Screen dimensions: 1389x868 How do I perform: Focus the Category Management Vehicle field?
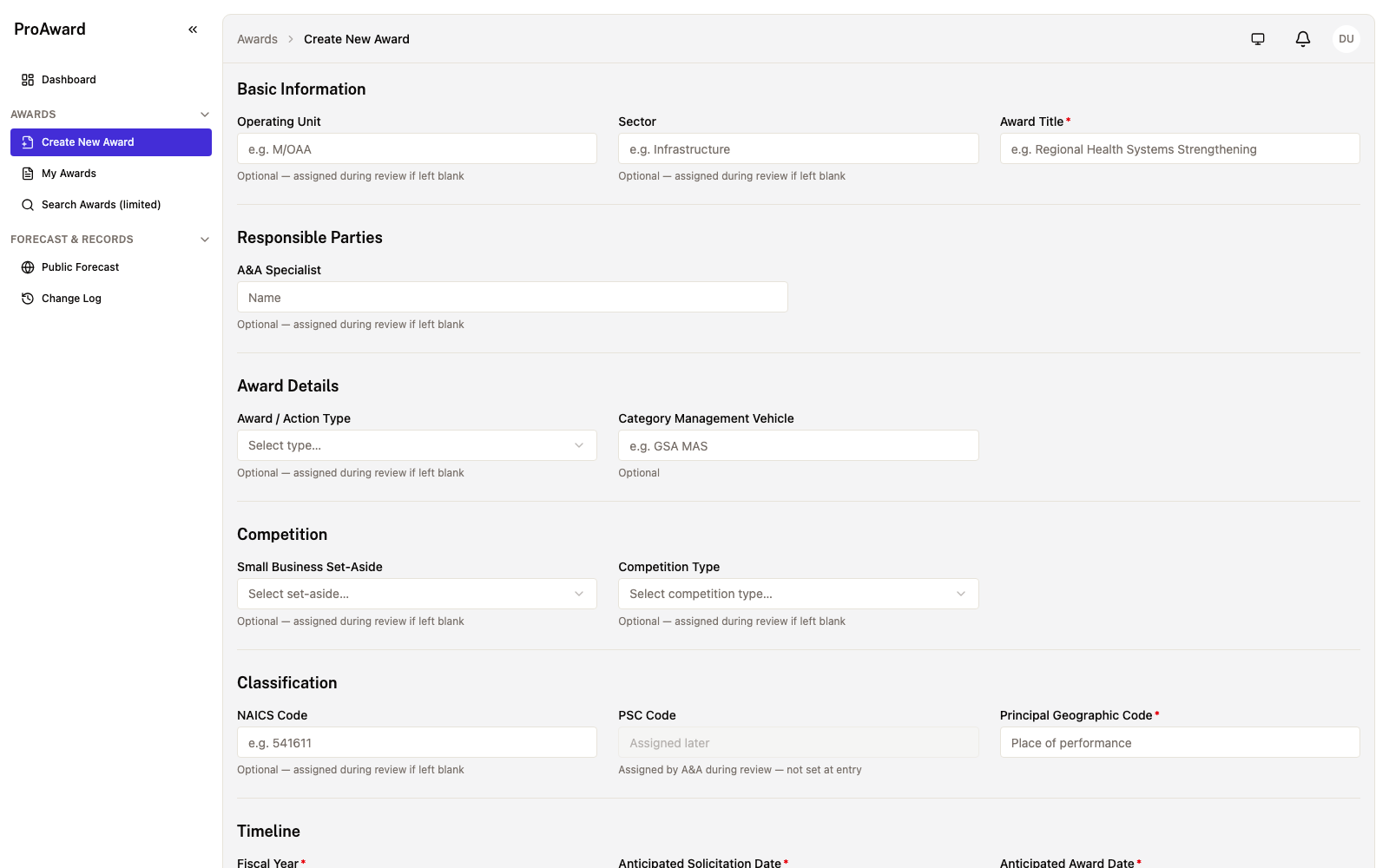point(798,445)
